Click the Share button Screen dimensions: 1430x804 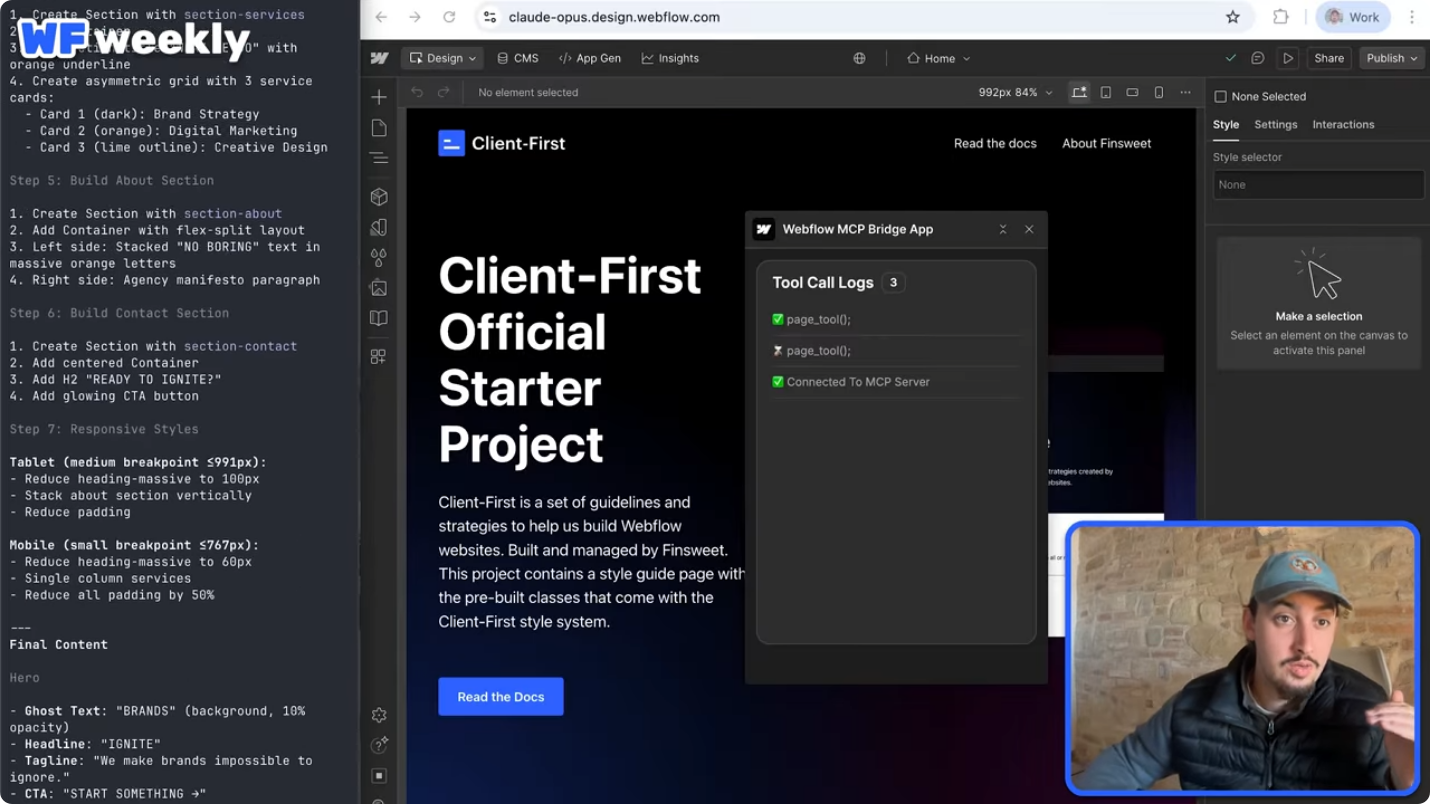1329,58
